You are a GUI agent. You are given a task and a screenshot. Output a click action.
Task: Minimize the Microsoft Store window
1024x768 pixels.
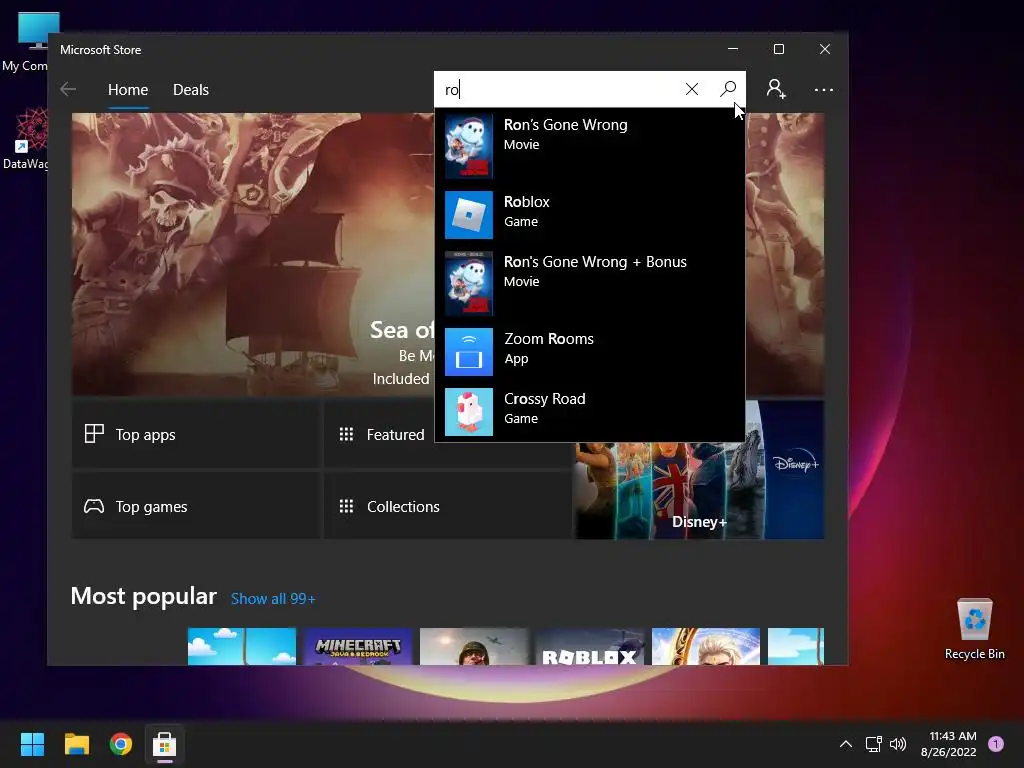tap(733, 49)
